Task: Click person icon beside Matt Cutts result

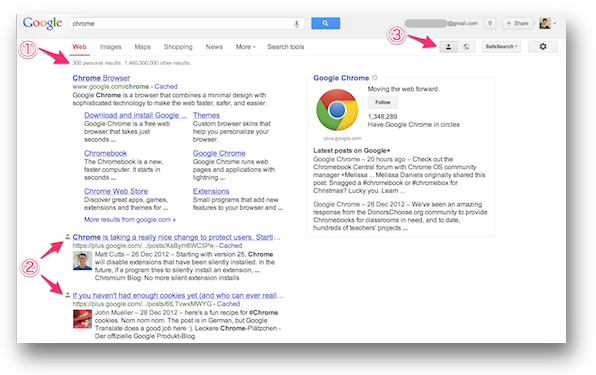Action: (x=67, y=236)
